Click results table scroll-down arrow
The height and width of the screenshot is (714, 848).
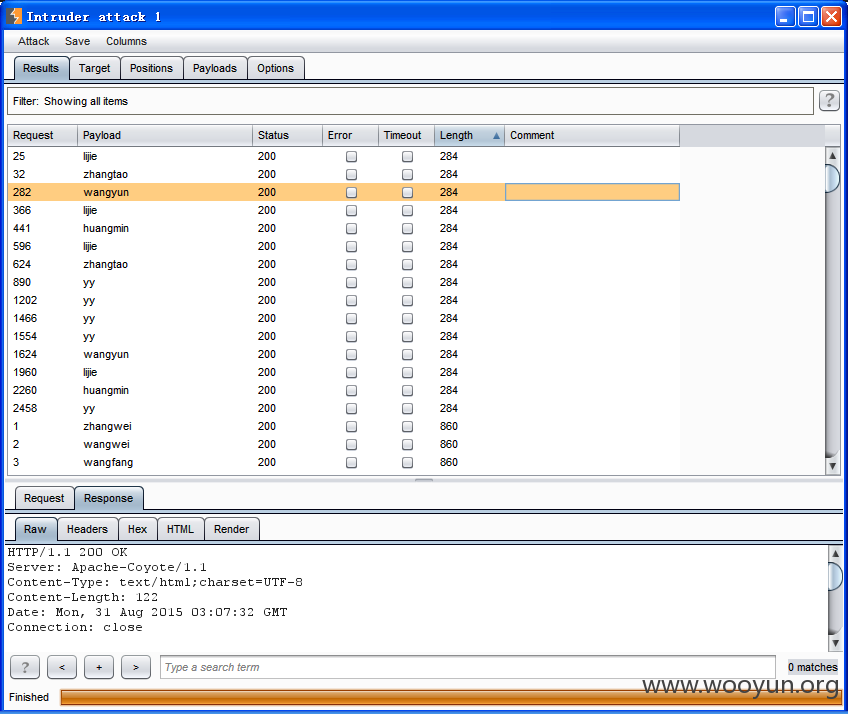pos(832,466)
